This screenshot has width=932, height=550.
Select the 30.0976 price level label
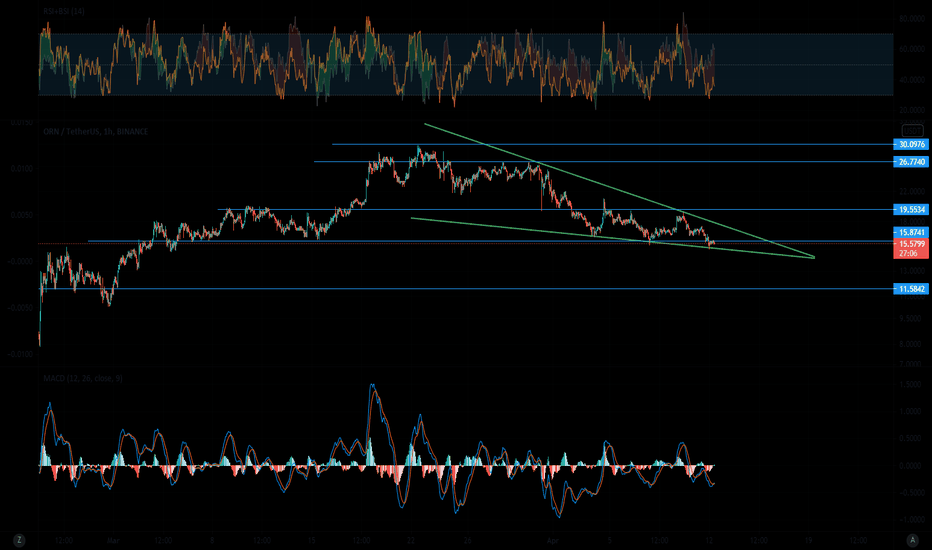[911, 144]
